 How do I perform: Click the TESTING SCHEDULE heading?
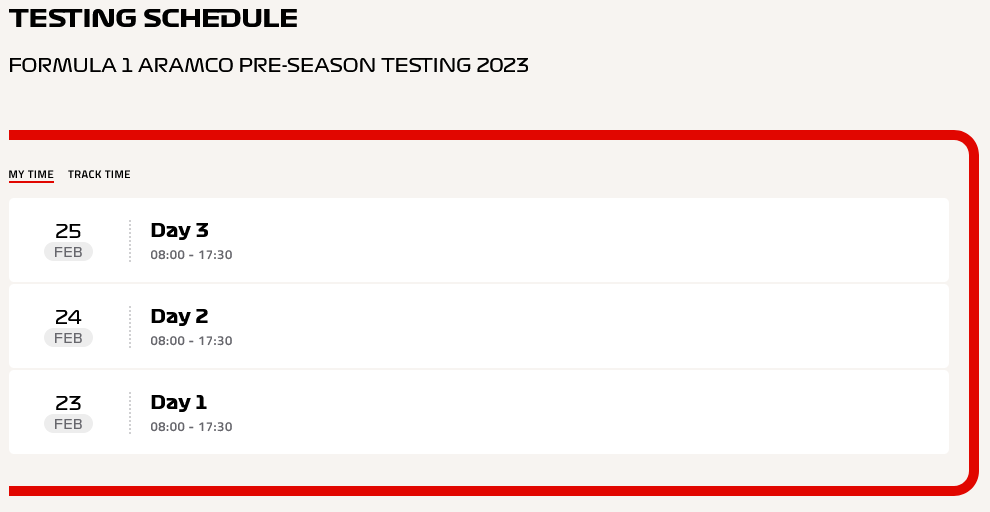pos(153,18)
